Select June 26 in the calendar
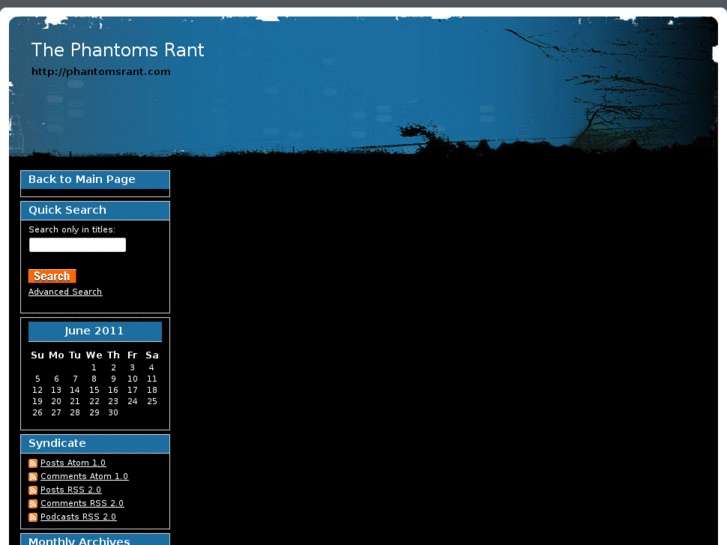 click(37, 412)
